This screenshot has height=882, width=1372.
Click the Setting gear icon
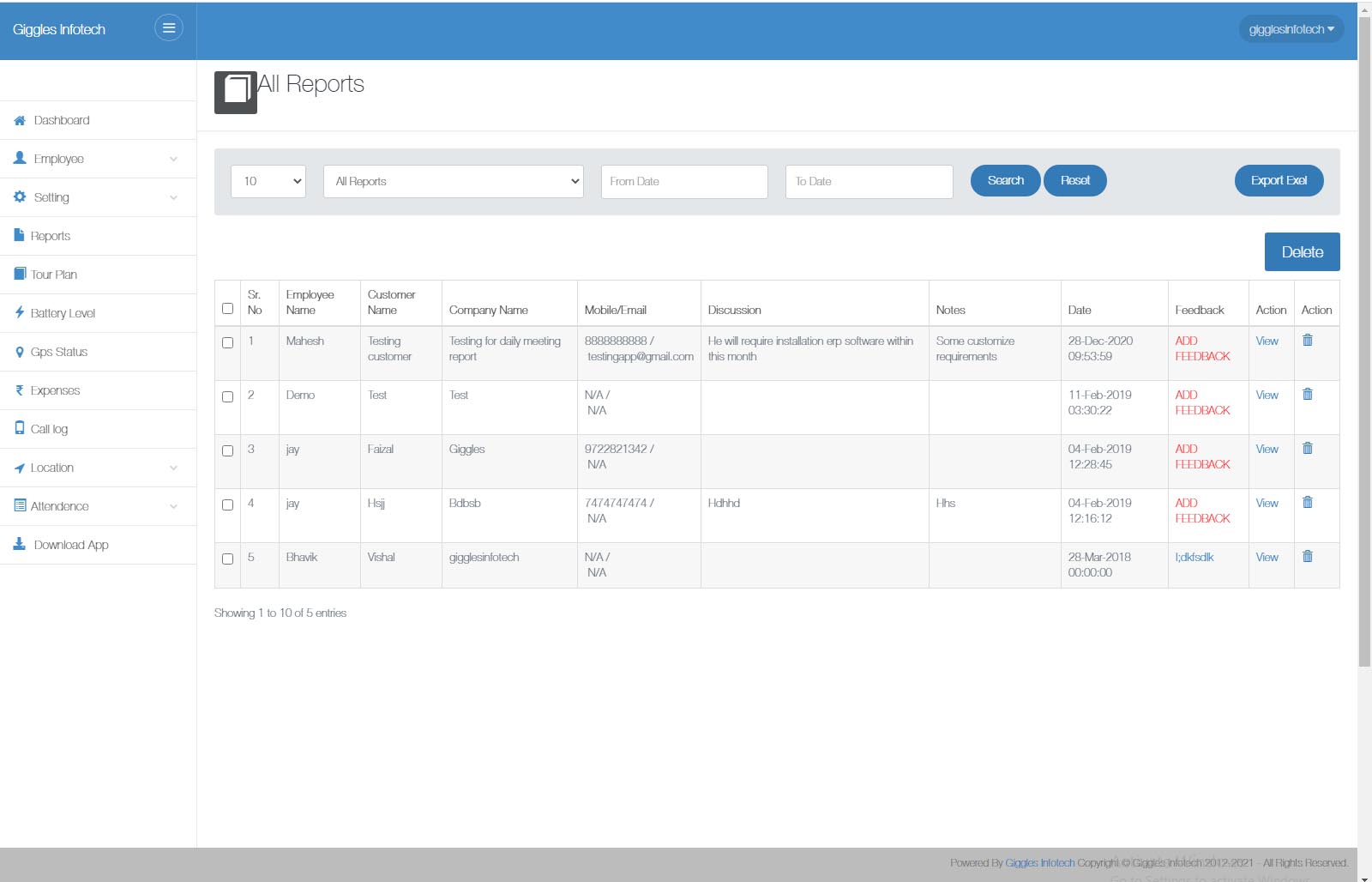click(x=20, y=196)
